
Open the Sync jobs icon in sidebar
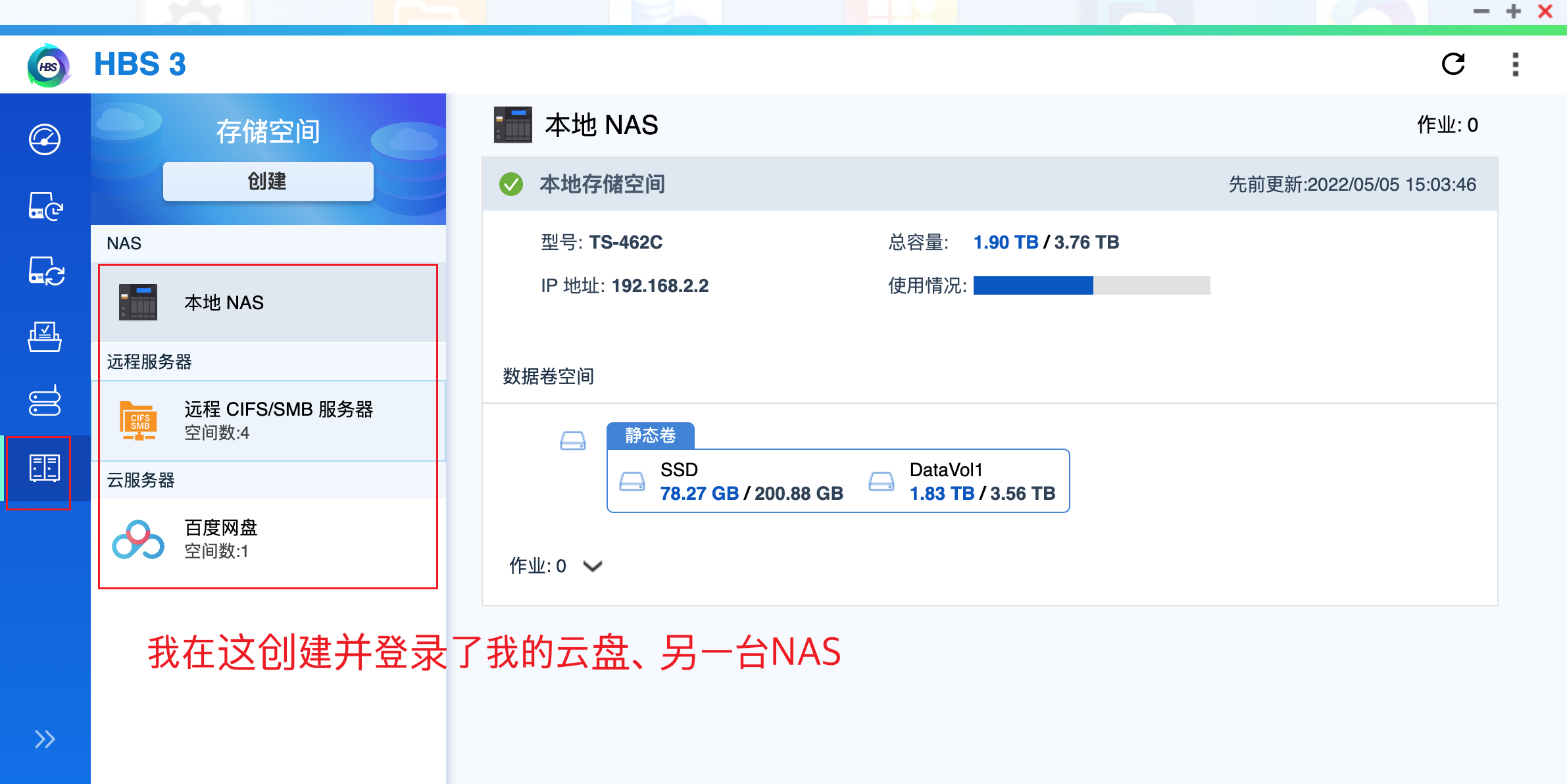(45, 271)
